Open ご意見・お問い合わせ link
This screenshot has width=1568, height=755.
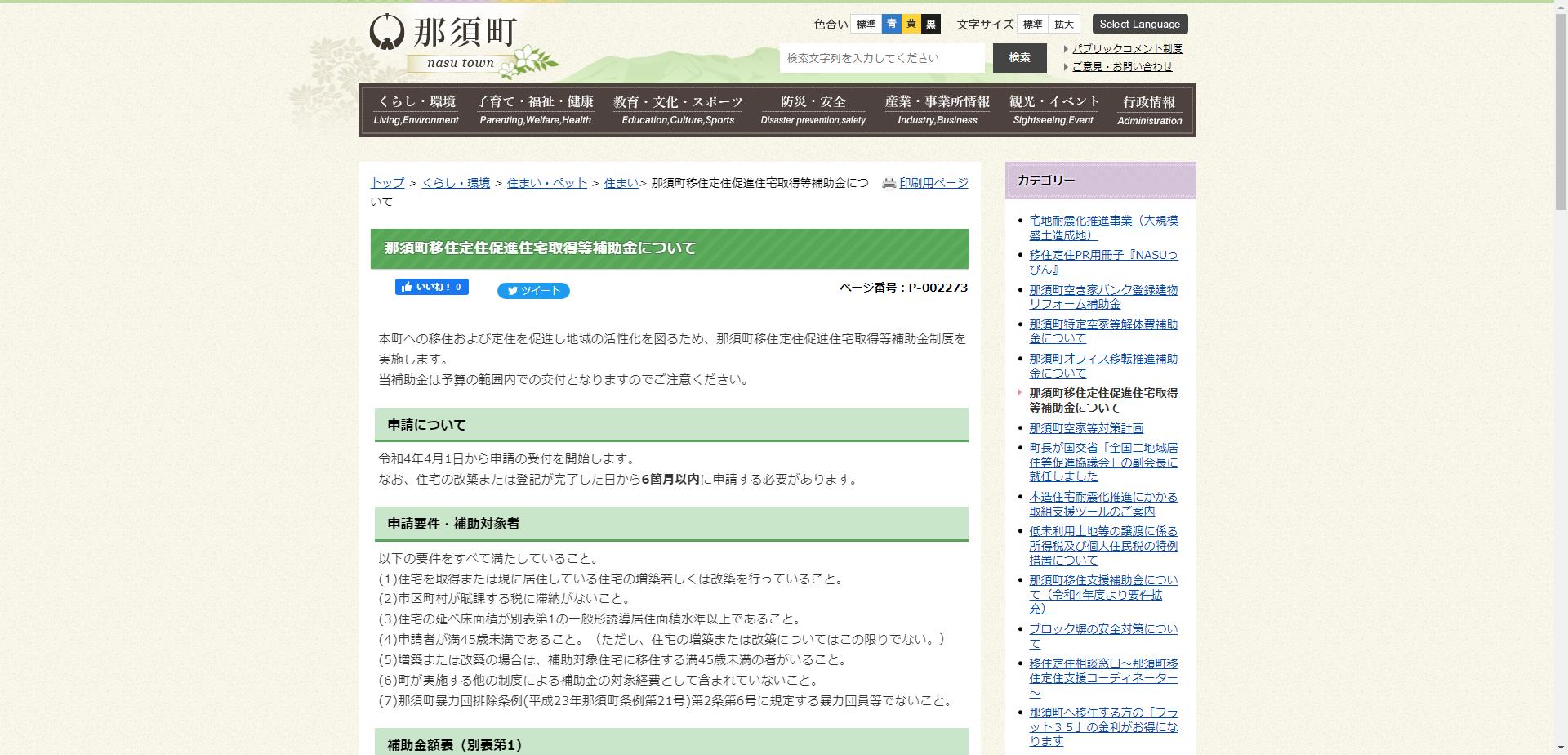point(1122,66)
